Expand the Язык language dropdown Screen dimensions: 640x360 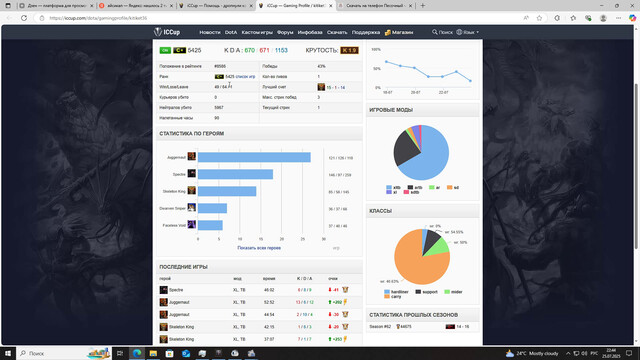coord(468,32)
